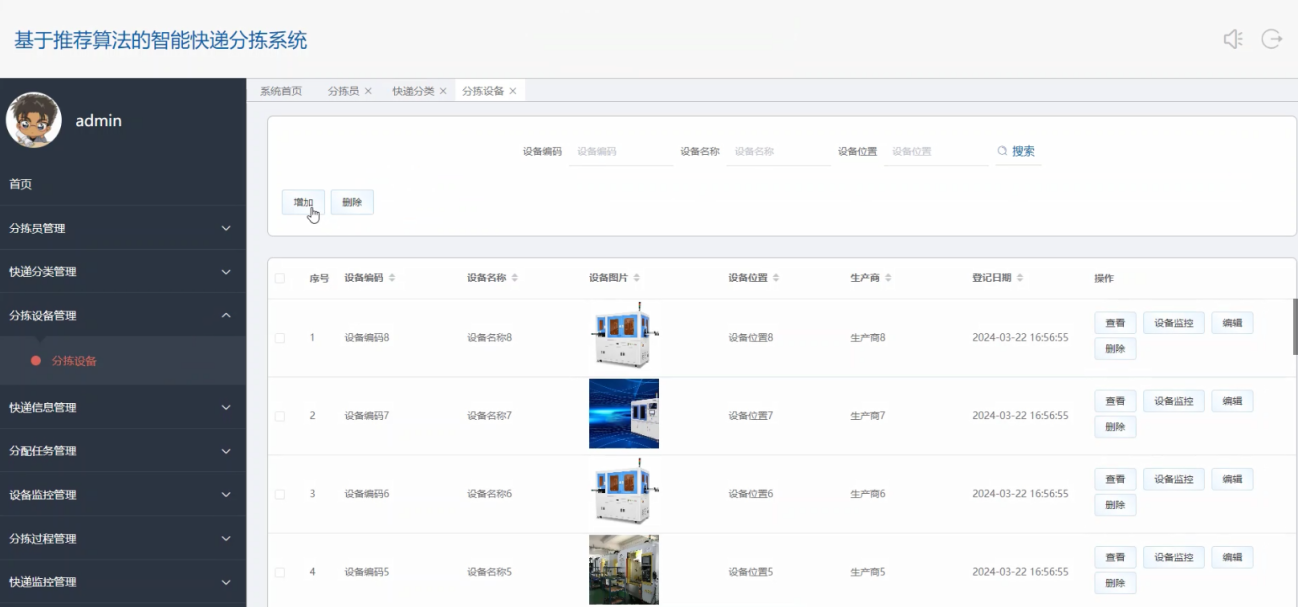Click 编辑 for 设备编码8 row
This screenshot has width=1298, height=607.
[x=1232, y=323]
